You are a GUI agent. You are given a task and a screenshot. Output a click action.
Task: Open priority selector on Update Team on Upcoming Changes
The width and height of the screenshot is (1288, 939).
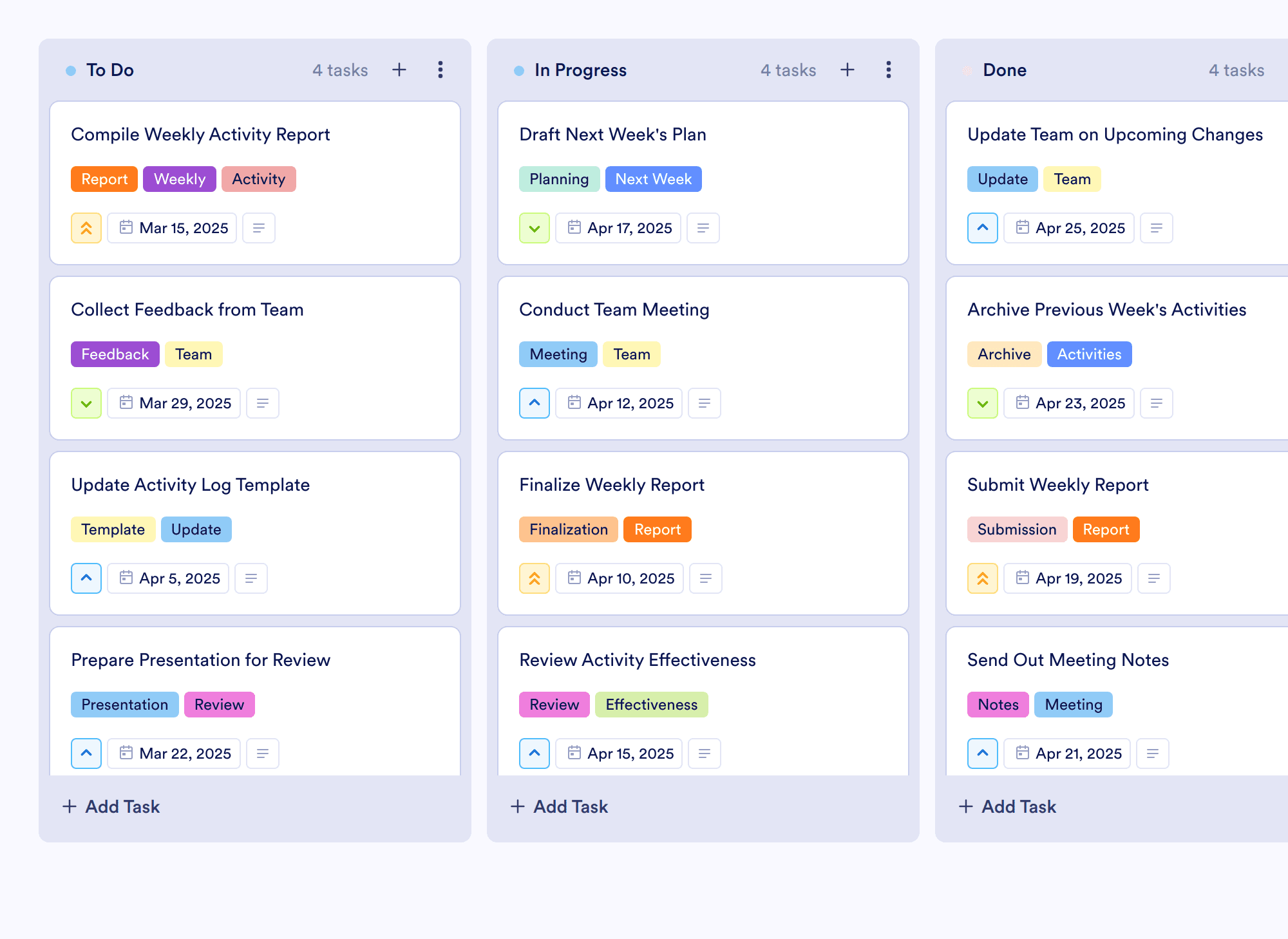tap(983, 228)
